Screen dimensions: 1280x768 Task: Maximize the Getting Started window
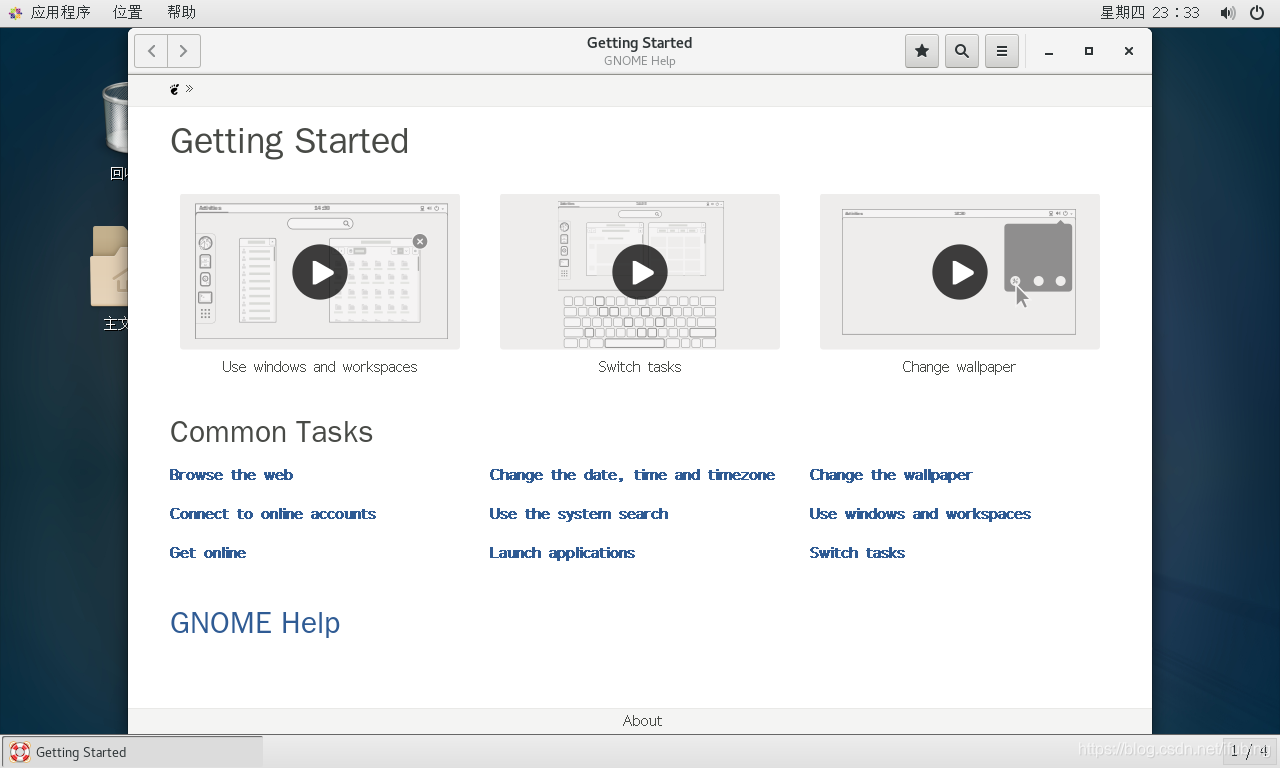click(1089, 52)
